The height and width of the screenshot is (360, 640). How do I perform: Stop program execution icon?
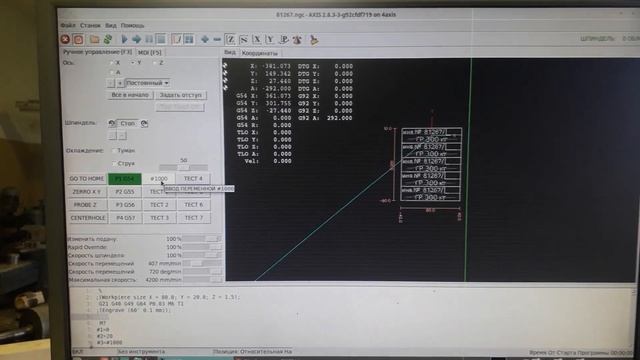pos(161,39)
